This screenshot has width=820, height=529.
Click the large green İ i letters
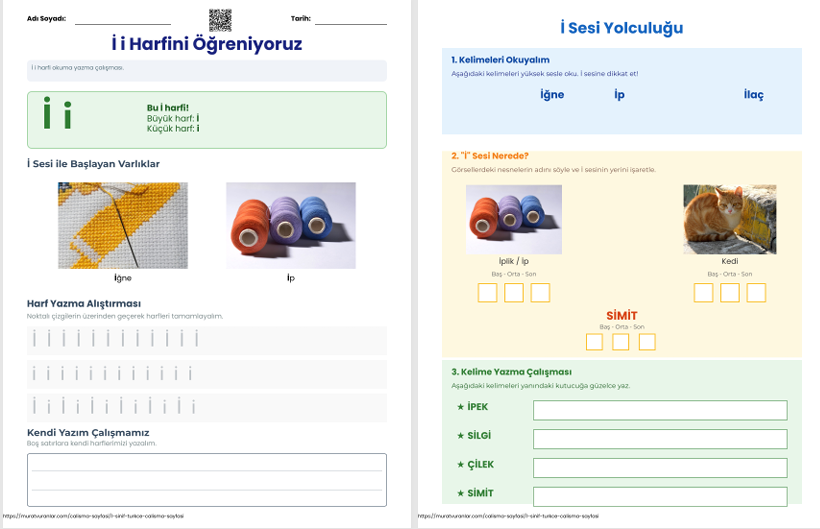[x=57, y=115]
